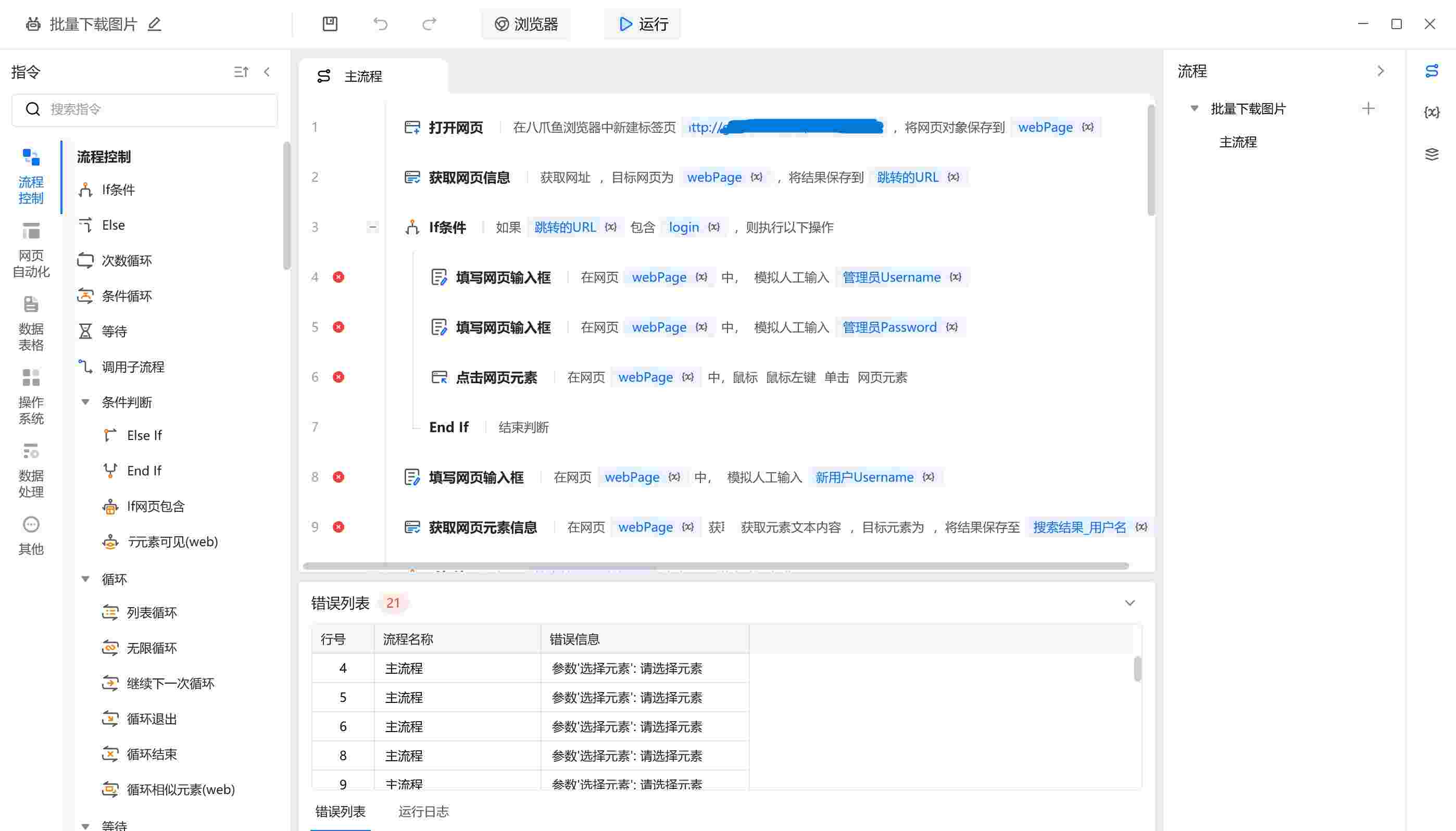Viewport: 1456px width, 831px height.
Task: Open the 网页自动化 instruction category
Action: tap(31, 248)
